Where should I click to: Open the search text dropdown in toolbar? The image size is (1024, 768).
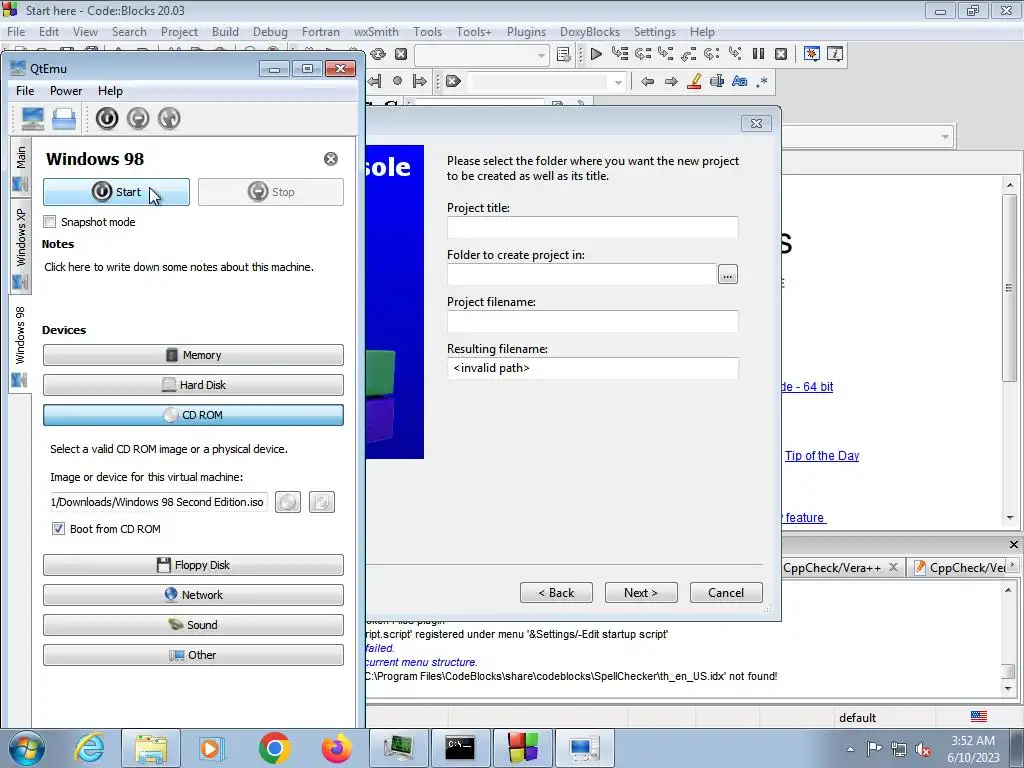coord(617,82)
